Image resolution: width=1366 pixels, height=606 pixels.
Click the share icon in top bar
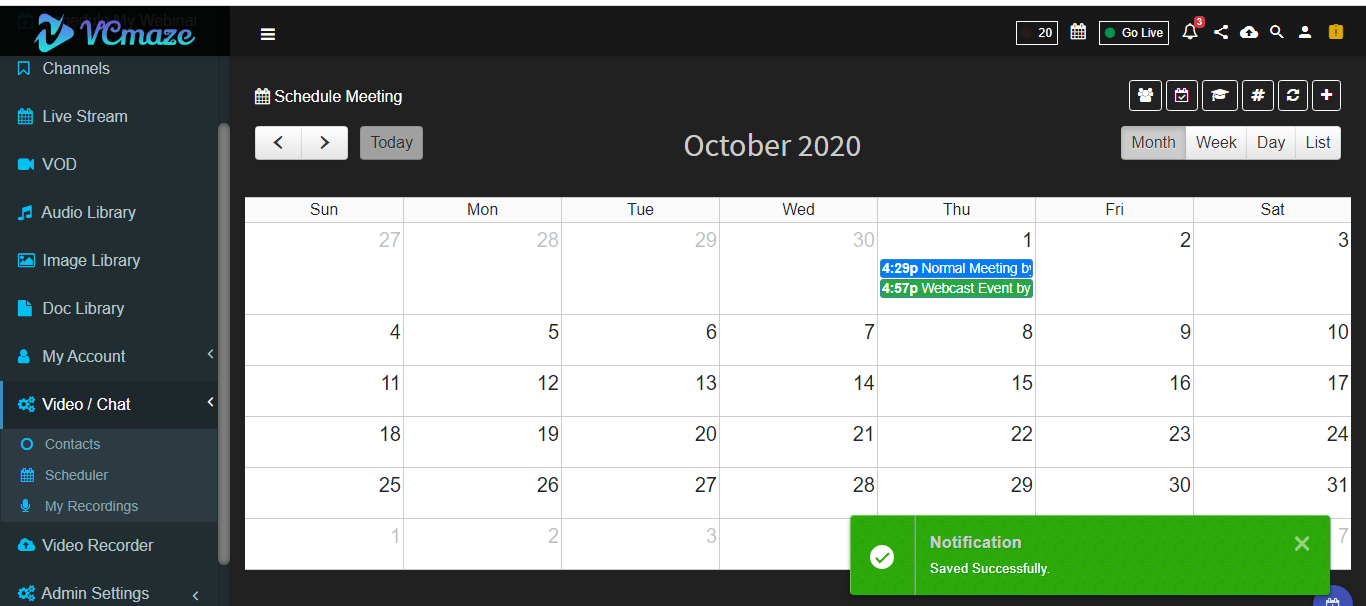[1221, 32]
